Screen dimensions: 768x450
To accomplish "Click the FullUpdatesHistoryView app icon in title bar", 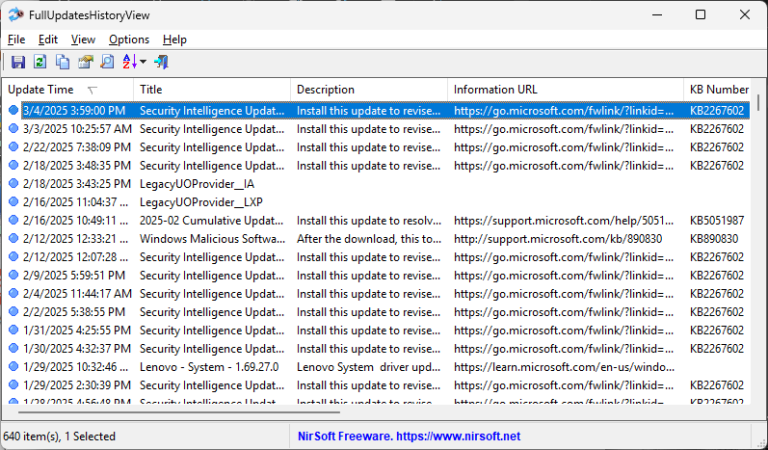I will click(x=16, y=14).
